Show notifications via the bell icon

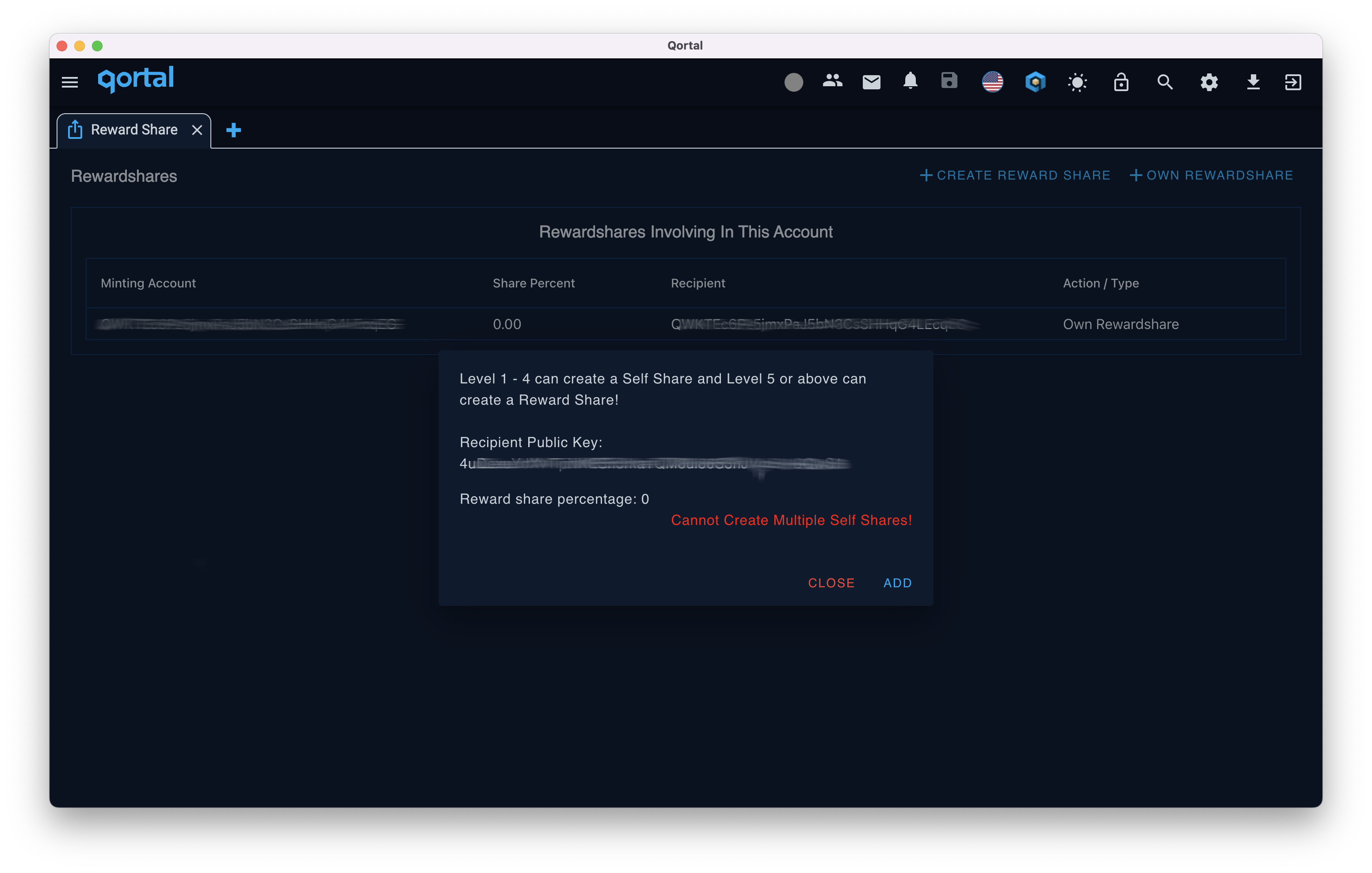910,81
